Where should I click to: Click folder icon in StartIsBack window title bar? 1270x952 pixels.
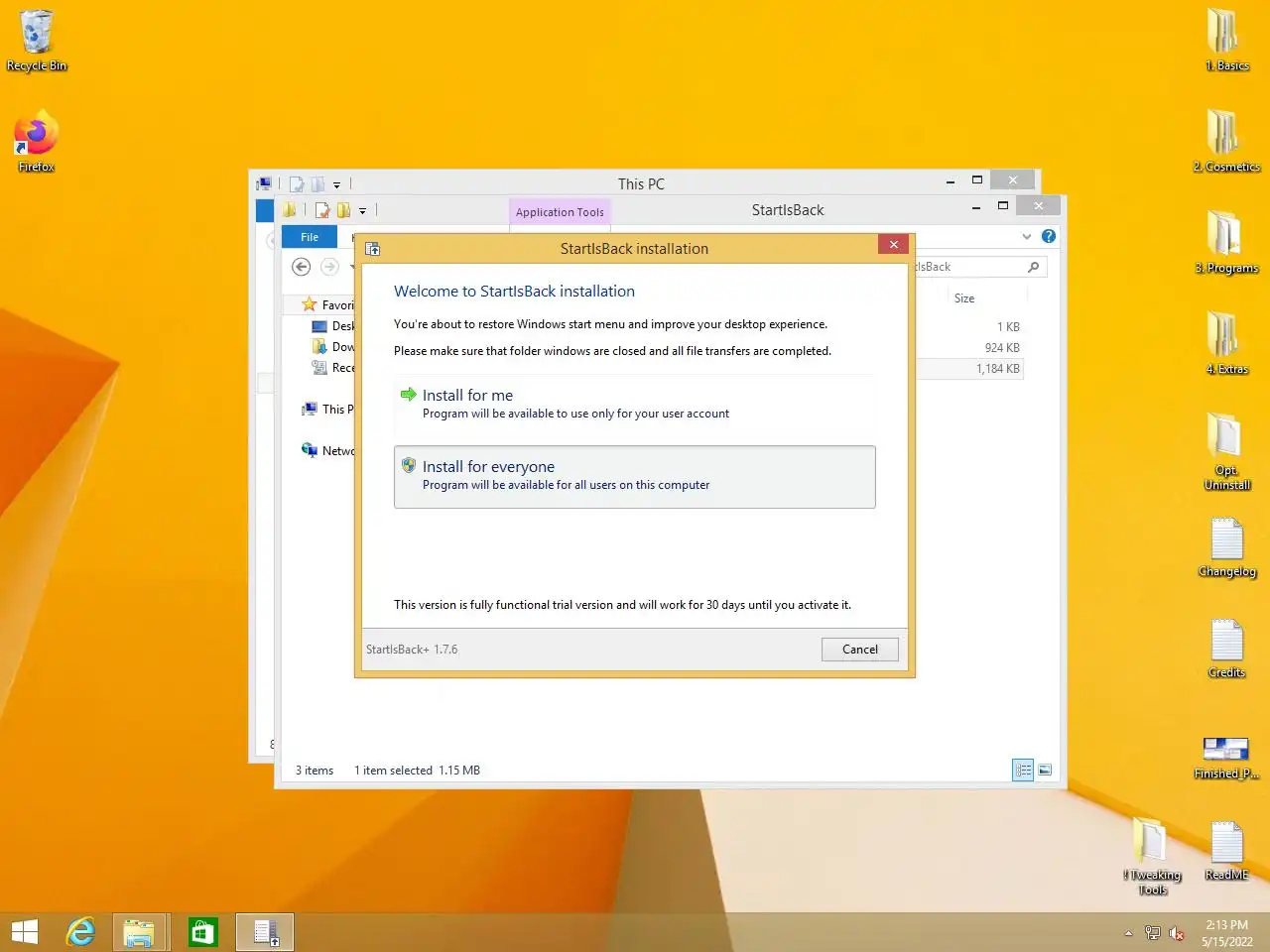[x=289, y=210]
